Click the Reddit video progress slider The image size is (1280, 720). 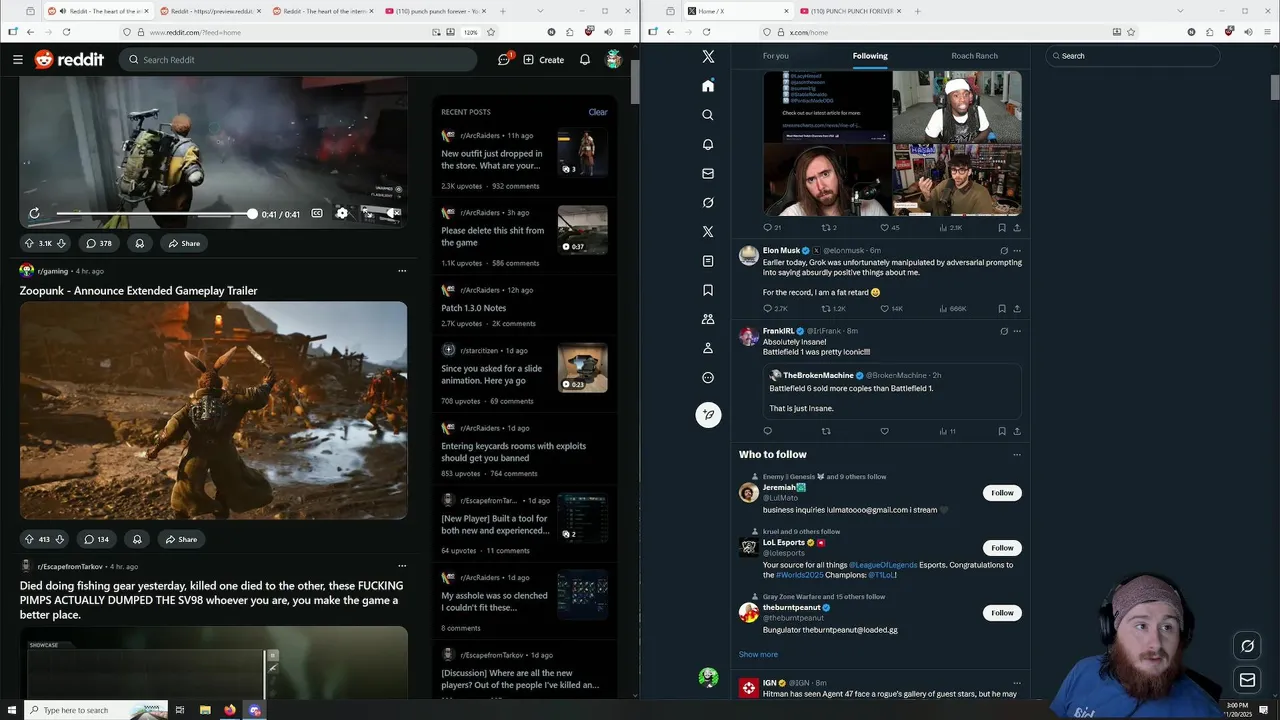coord(155,214)
